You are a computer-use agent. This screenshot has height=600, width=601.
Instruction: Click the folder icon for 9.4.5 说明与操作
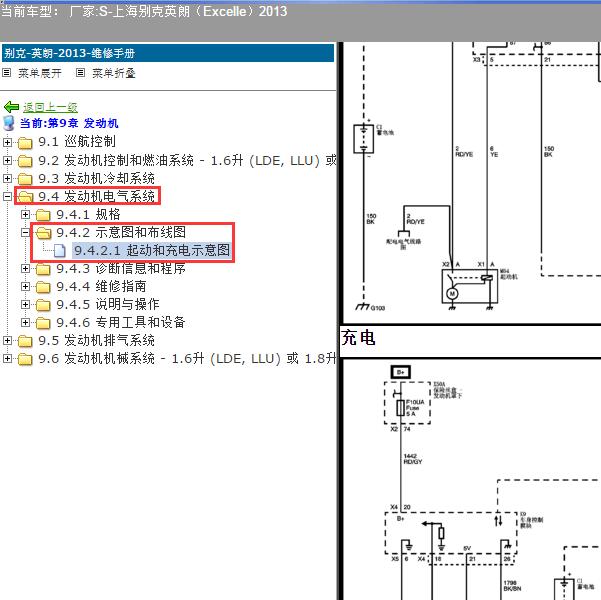tap(43, 305)
